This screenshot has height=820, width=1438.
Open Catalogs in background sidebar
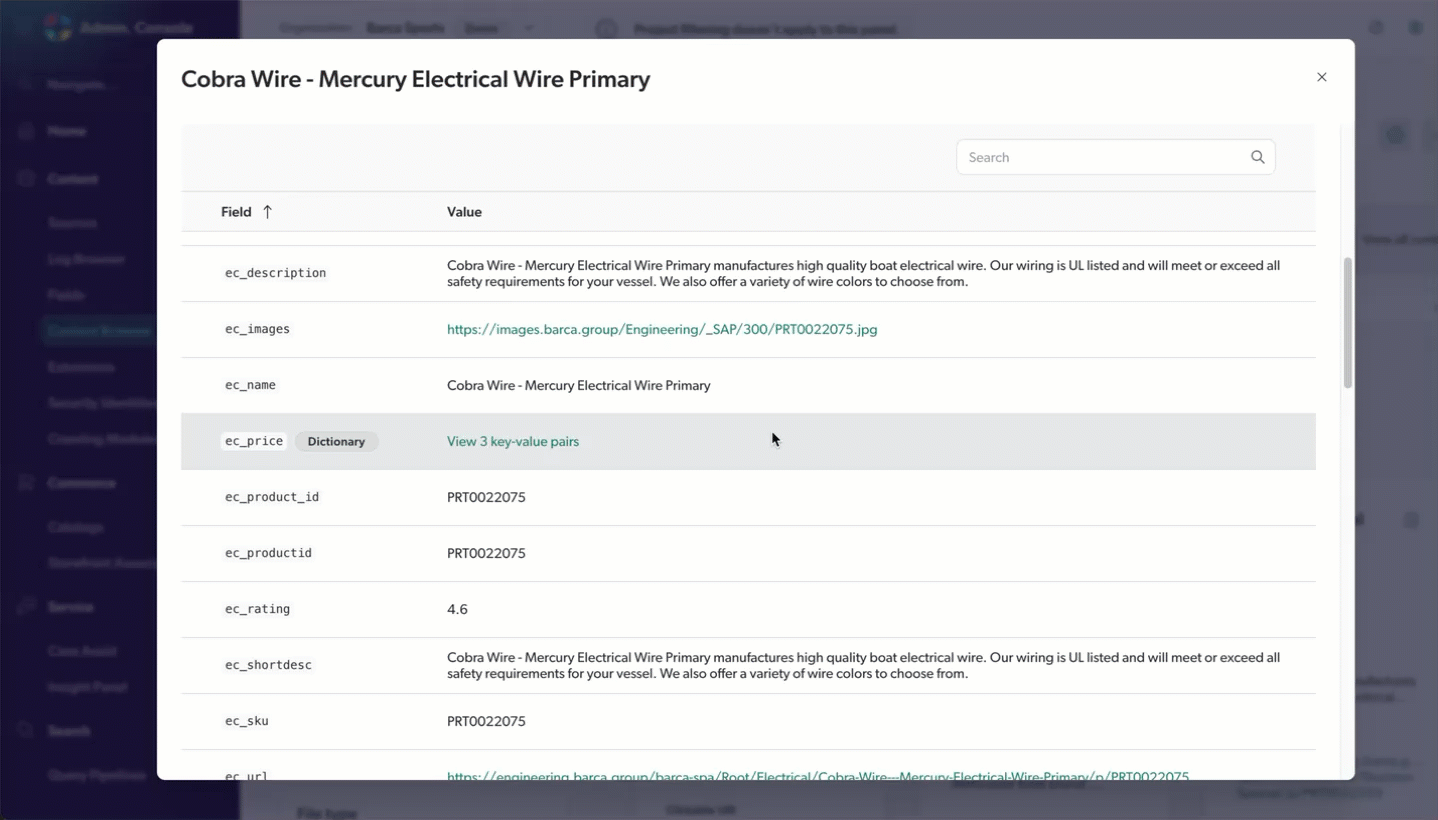[75, 527]
